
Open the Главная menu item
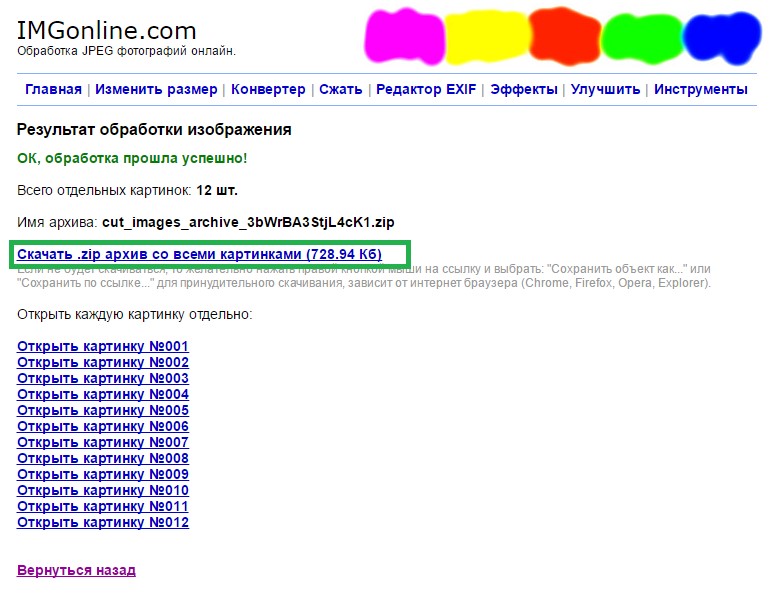click(x=53, y=89)
